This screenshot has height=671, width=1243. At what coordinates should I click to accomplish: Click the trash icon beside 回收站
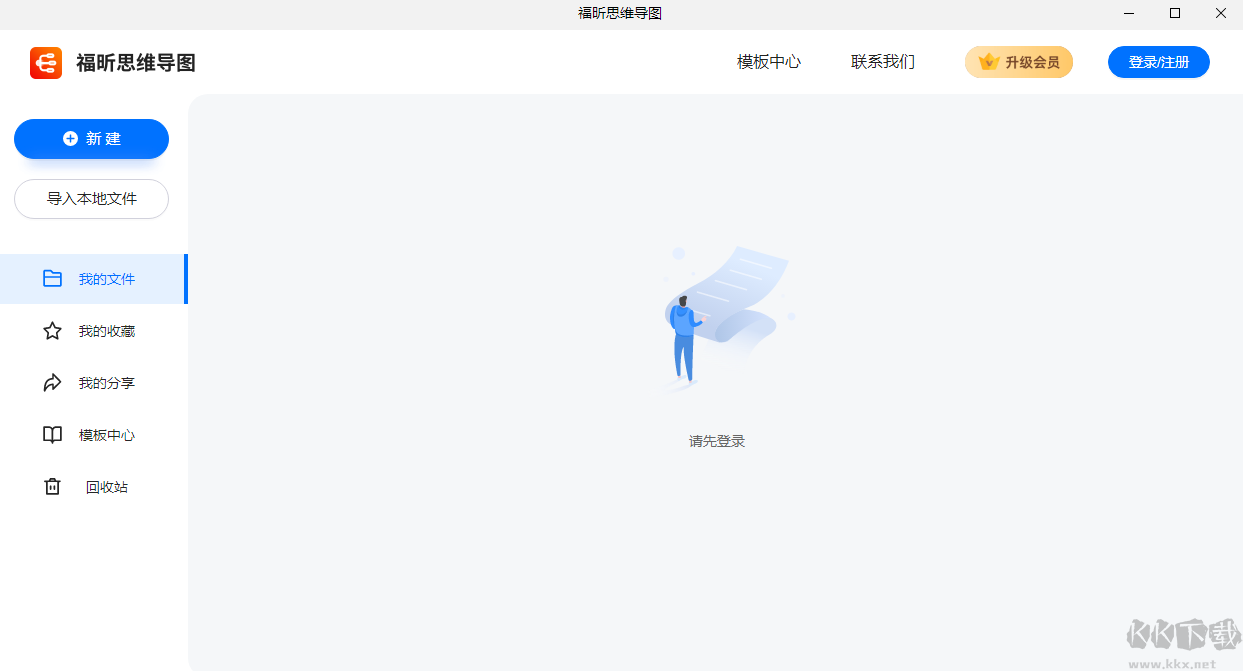pyautogui.click(x=52, y=487)
